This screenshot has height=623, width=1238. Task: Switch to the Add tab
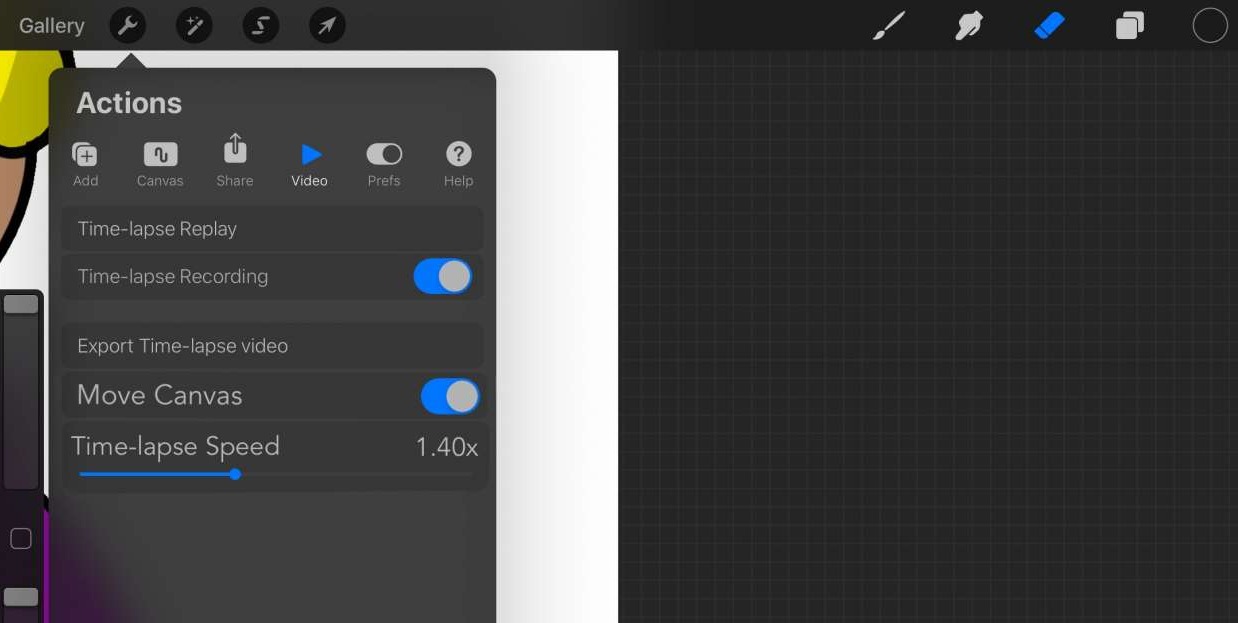pyautogui.click(x=86, y=164)
